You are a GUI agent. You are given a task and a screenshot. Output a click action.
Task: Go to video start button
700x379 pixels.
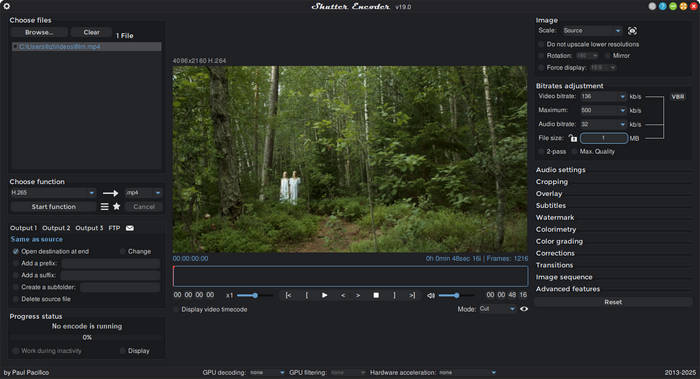point(288,296)
